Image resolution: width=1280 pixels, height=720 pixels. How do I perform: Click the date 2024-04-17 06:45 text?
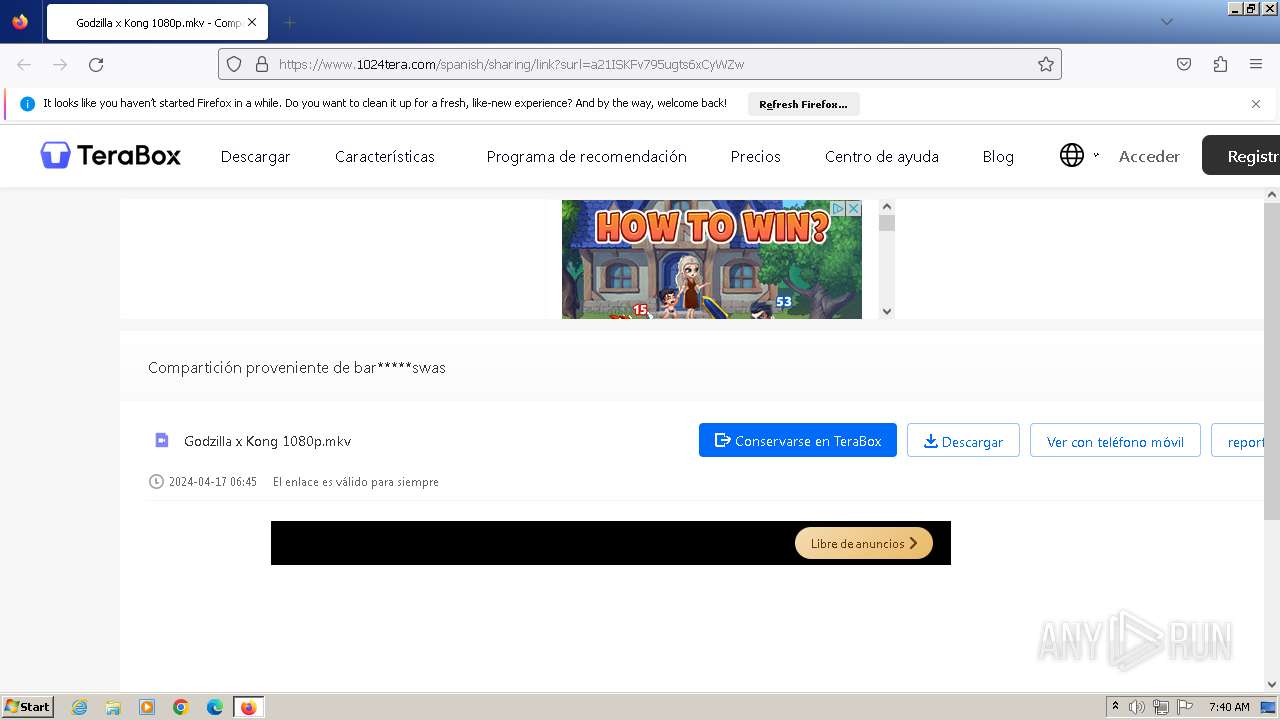click(213, 482)
